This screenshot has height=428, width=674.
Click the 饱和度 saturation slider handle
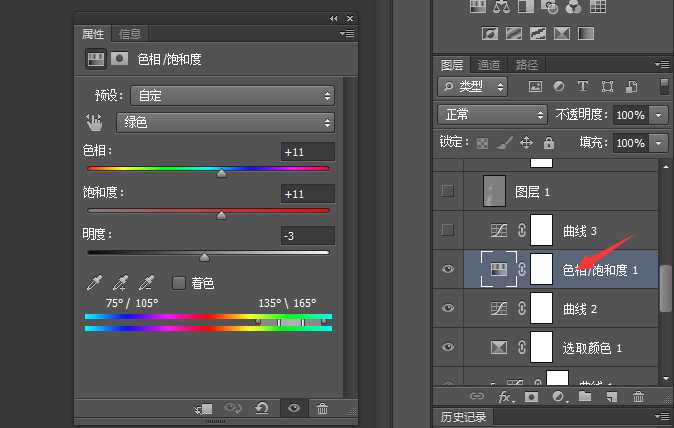click(x=222, y=215)
